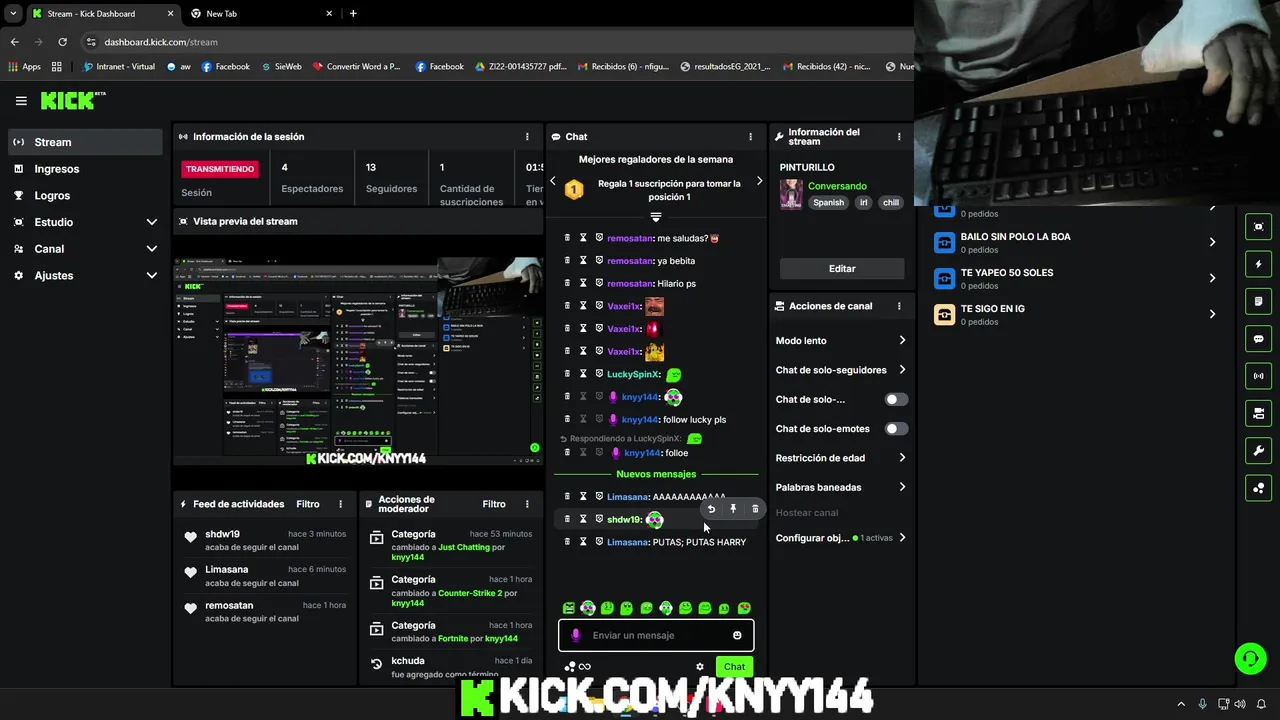This screenshot has width=1280, height=720.
Task: Click the broadcast signal icon in right sidebar
Action: pos(1258,376)
